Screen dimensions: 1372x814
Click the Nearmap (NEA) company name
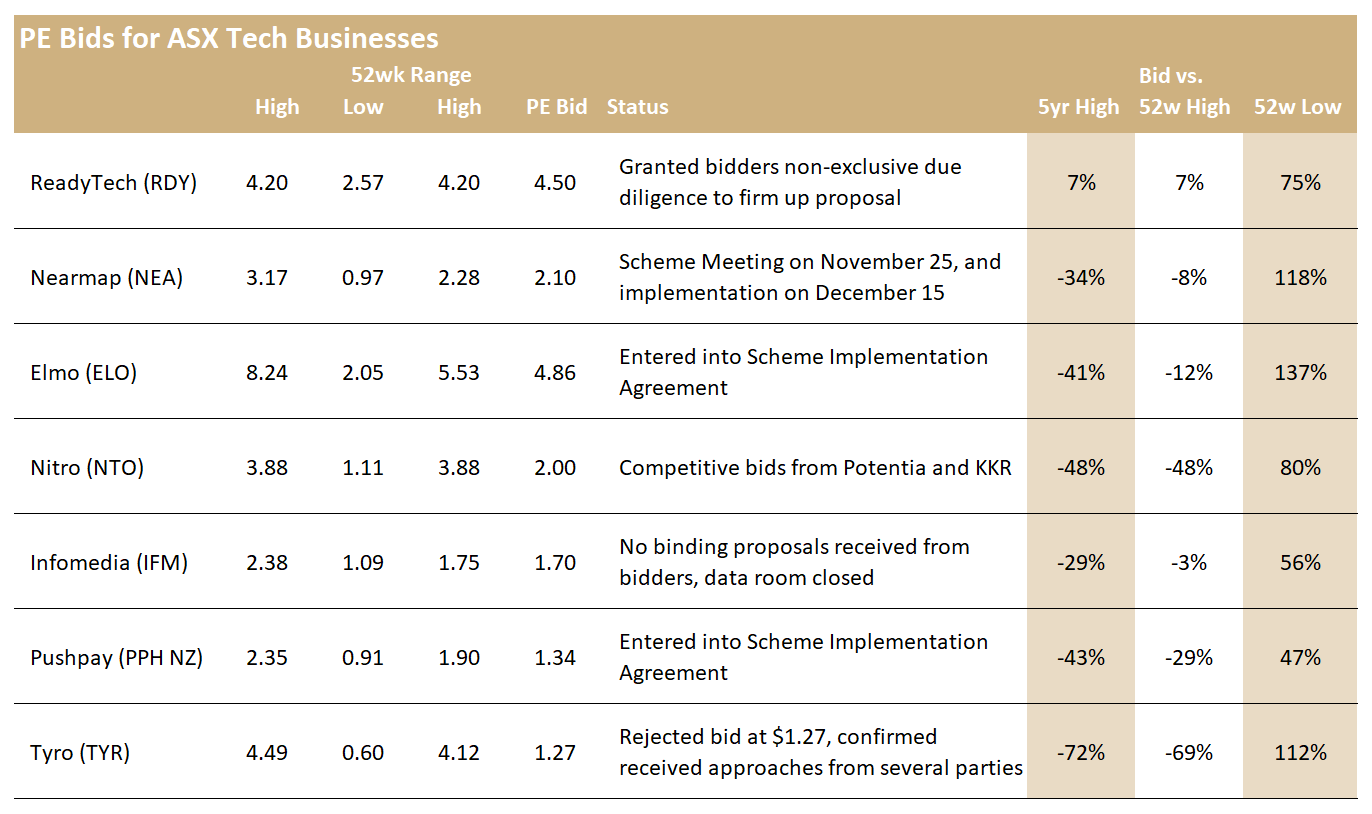[107, 278]
